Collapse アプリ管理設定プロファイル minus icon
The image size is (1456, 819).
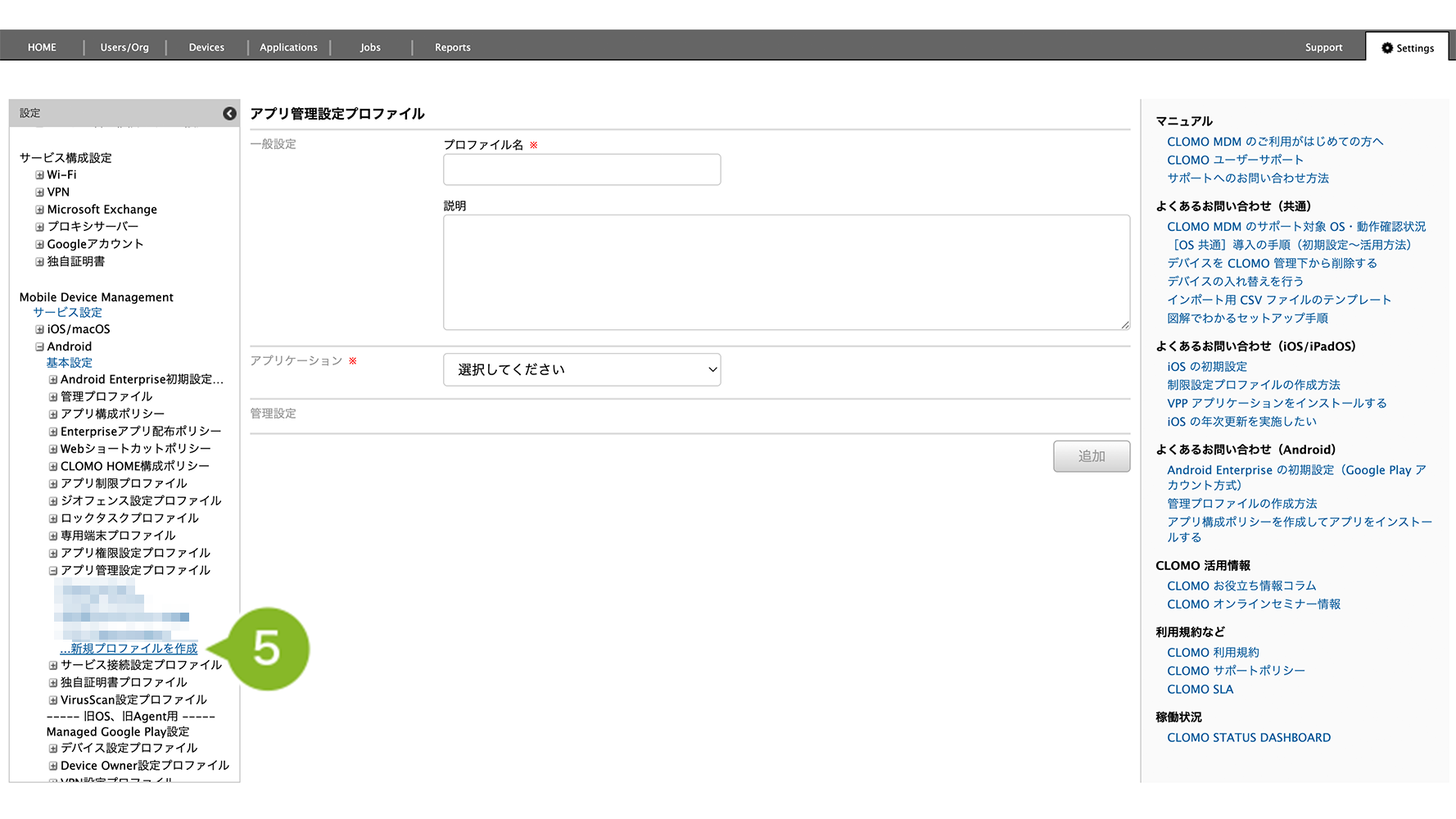click(52, 571)
